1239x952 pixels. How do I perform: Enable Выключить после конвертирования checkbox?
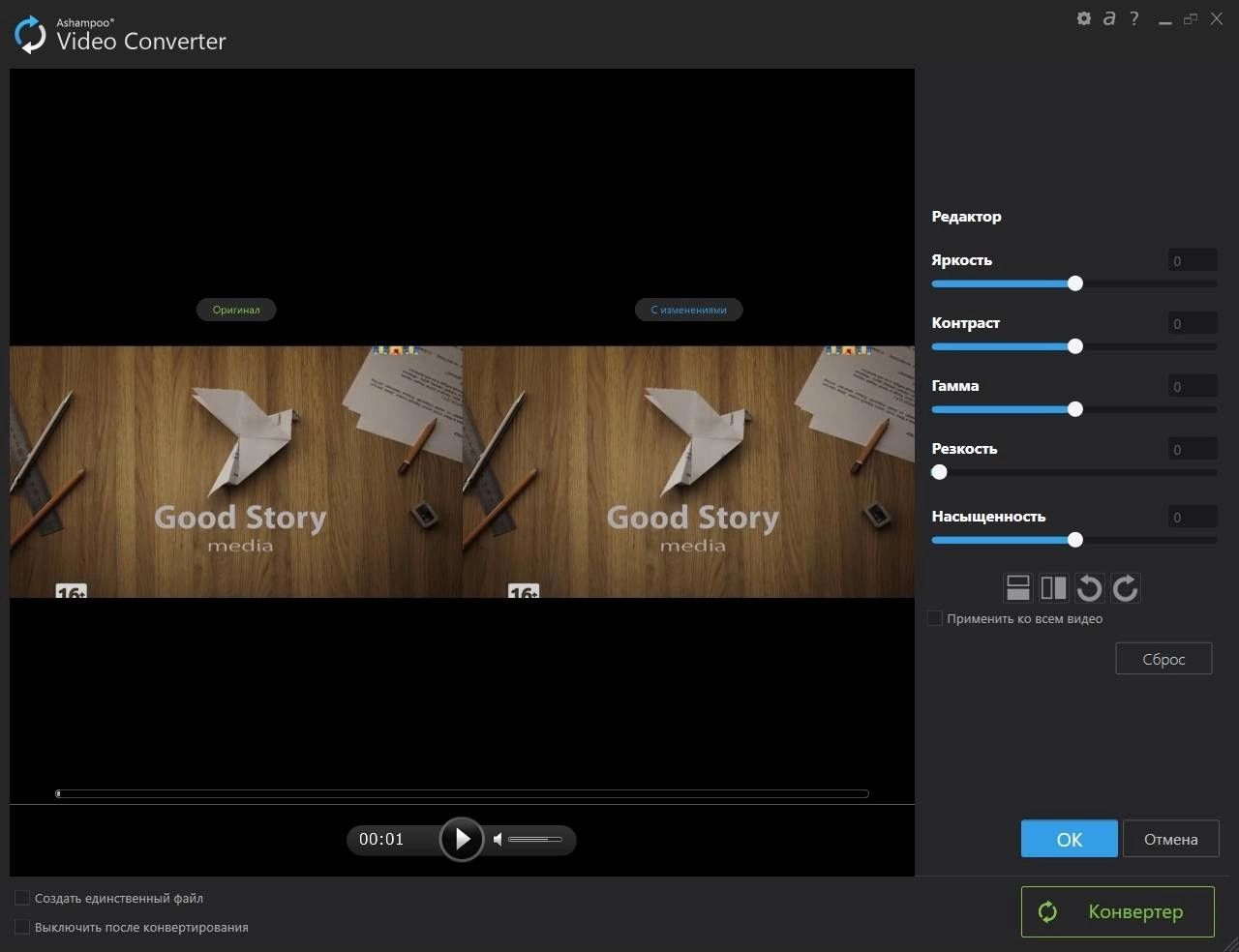click(x=22, y=927)
